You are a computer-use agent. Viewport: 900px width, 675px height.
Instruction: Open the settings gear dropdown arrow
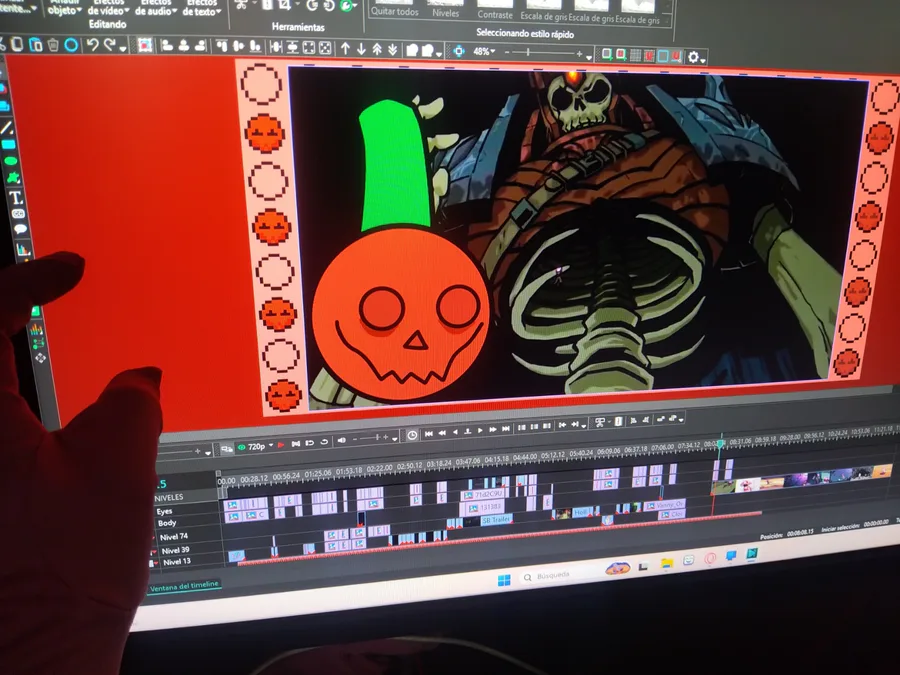pos(703,59)
